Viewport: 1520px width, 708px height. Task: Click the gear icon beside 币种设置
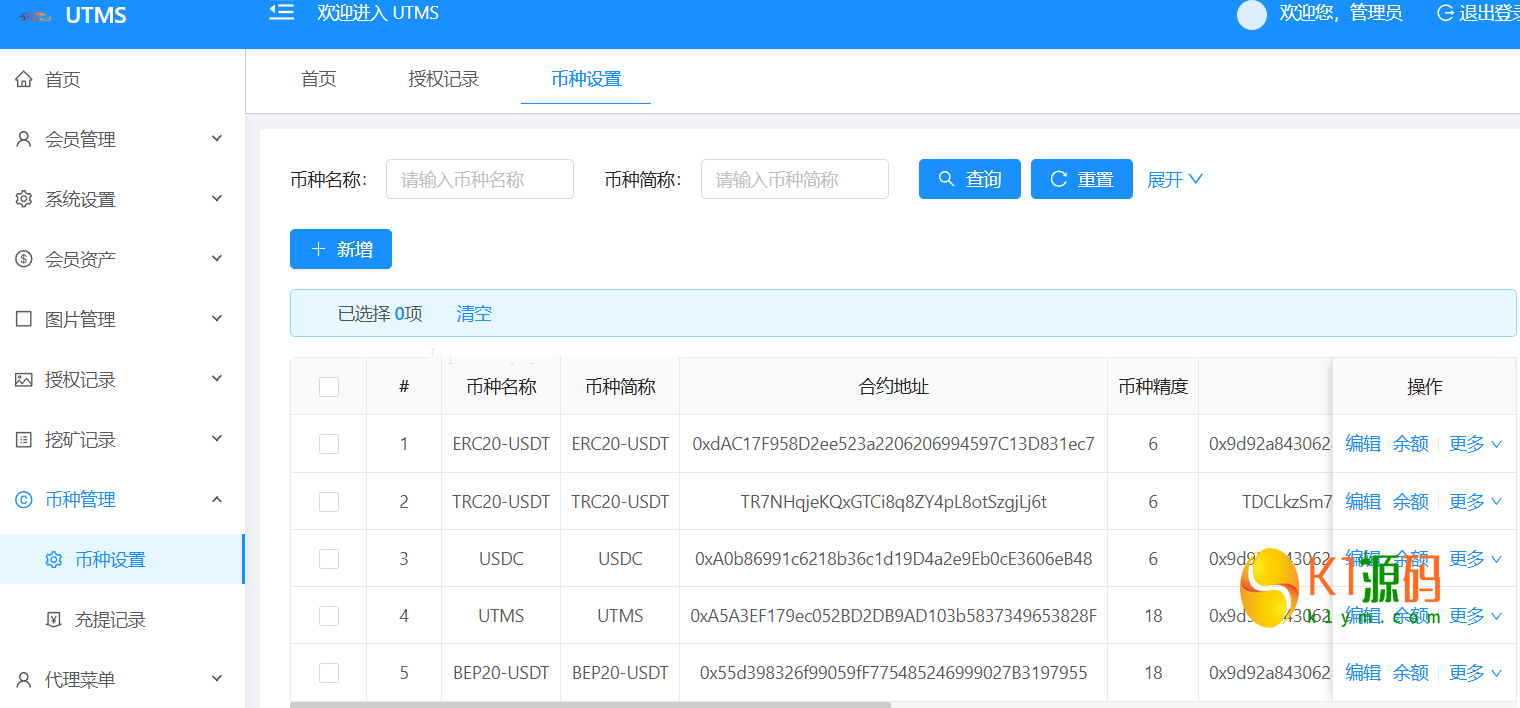[x=54, y=559]
